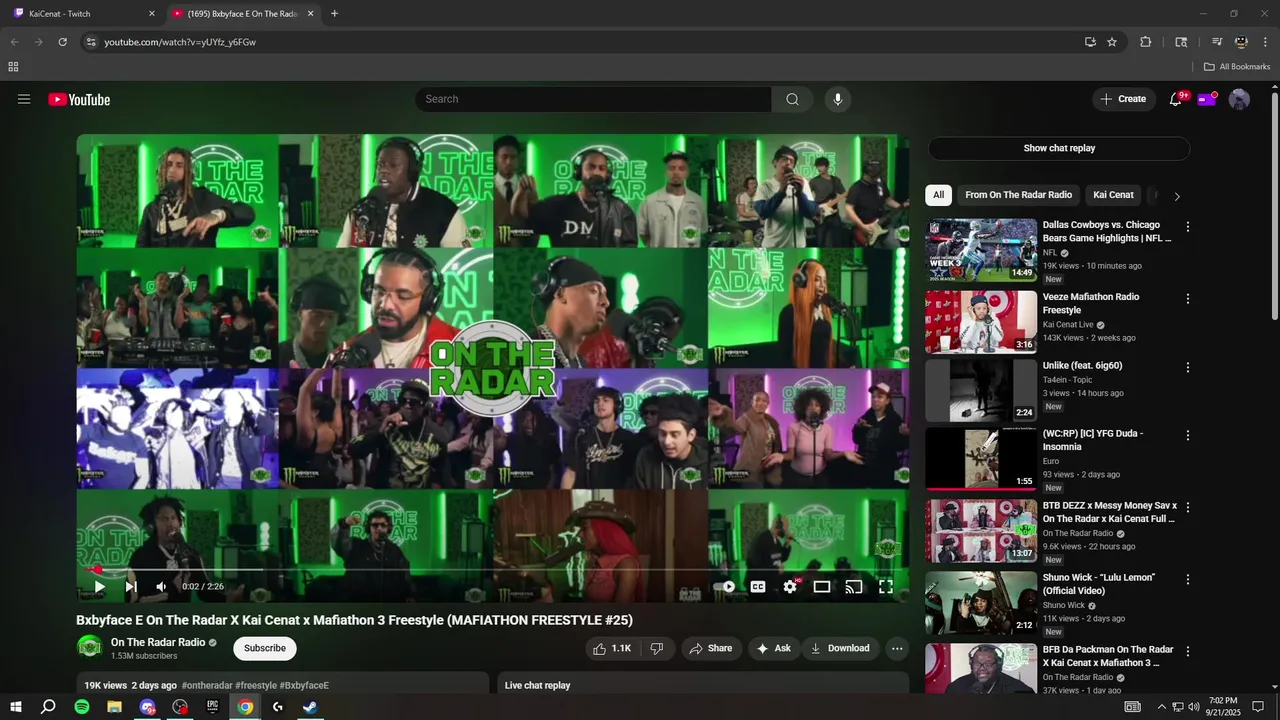Download the video
Viewport: 1280px width, 720px height.
pos(840,648)
